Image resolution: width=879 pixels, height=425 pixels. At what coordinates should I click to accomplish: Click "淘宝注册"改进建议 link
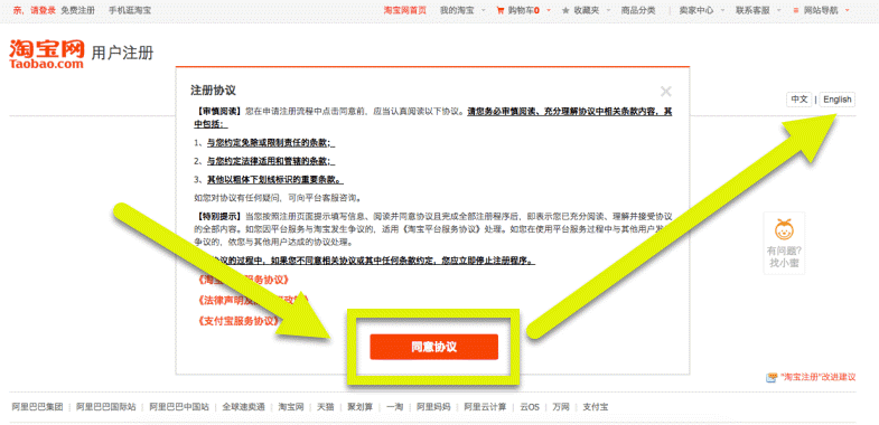point(818,377)
